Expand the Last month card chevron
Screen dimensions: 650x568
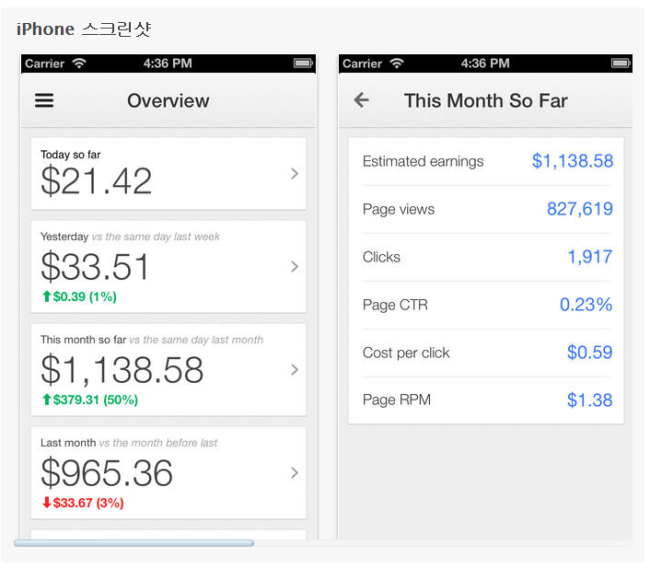(x=294, y=473)
